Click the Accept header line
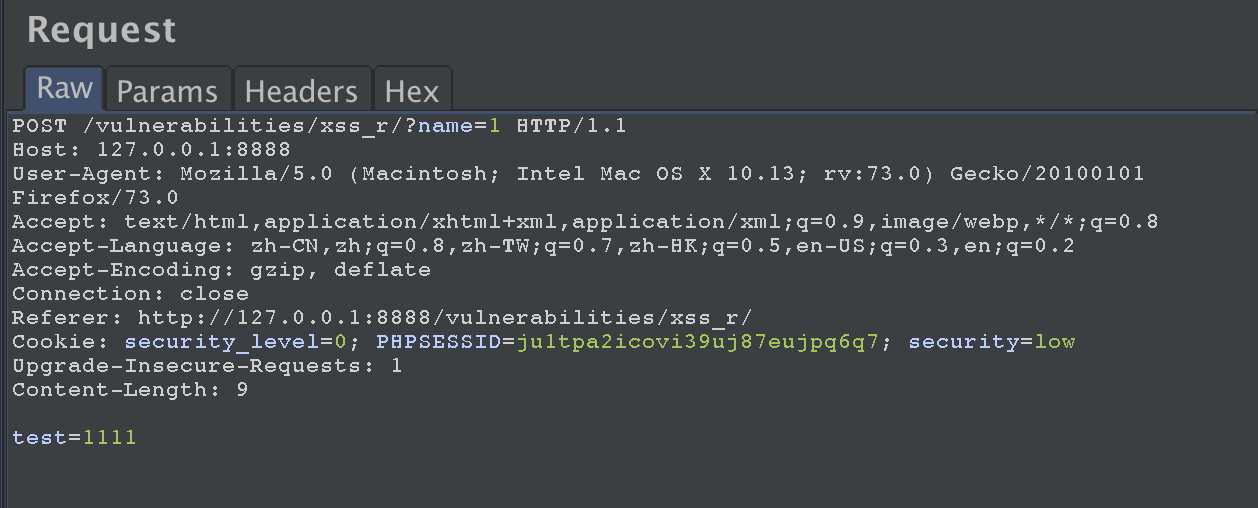The image size is (1258, 508). point(585,222)
